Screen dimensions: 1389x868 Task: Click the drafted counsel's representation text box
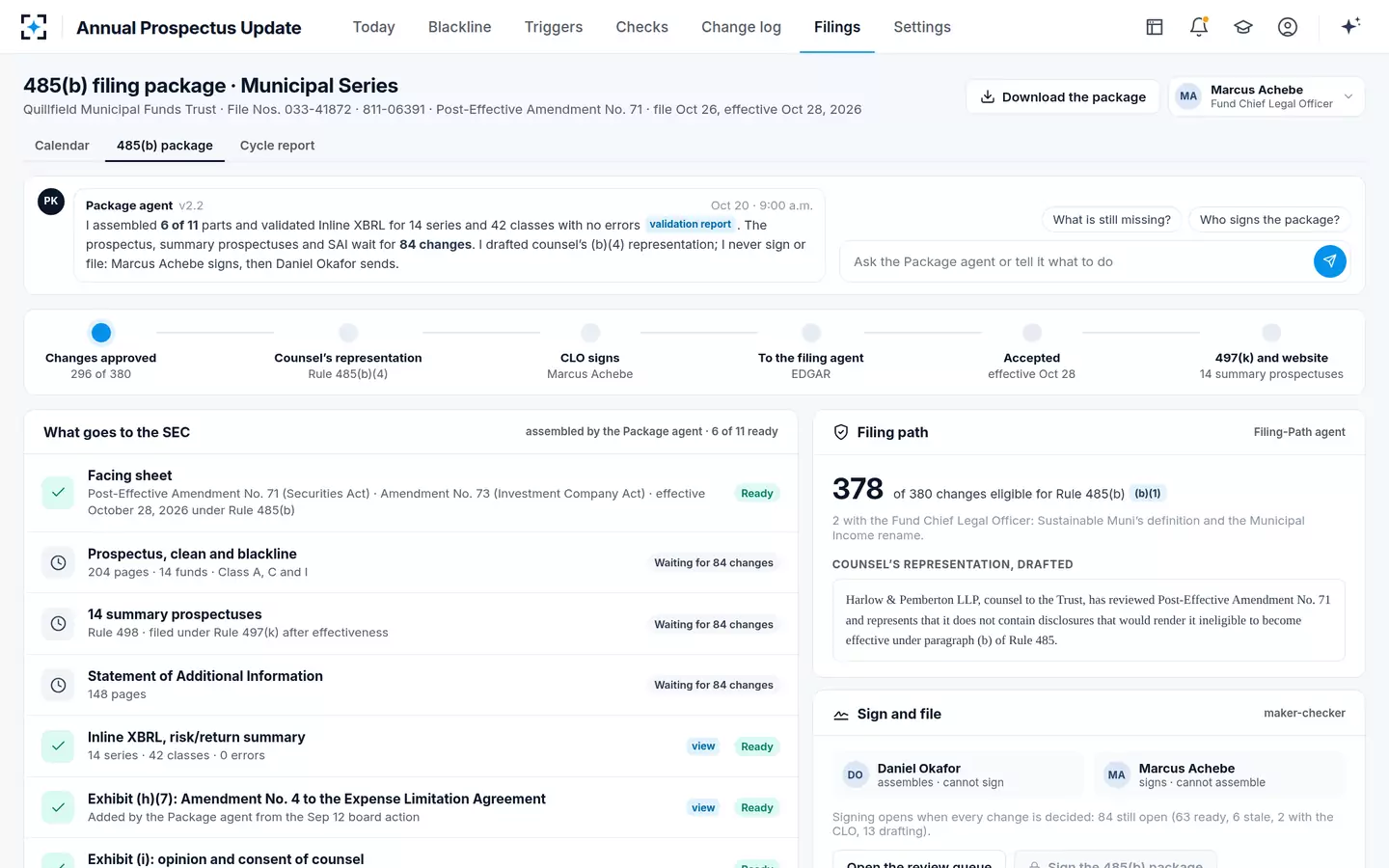[1088, 620]
